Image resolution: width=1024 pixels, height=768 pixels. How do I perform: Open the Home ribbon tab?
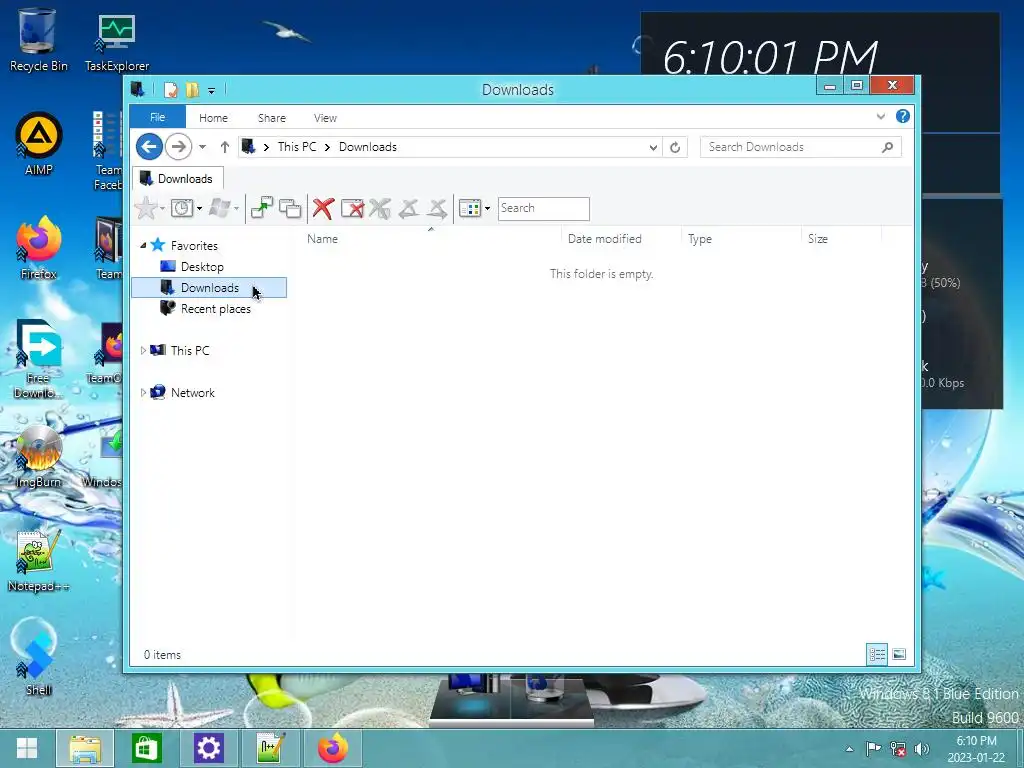click(214, 118)
